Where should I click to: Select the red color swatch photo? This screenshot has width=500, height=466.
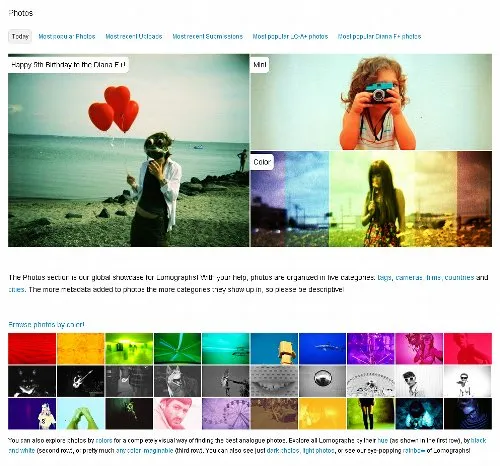tap(32, 348)
